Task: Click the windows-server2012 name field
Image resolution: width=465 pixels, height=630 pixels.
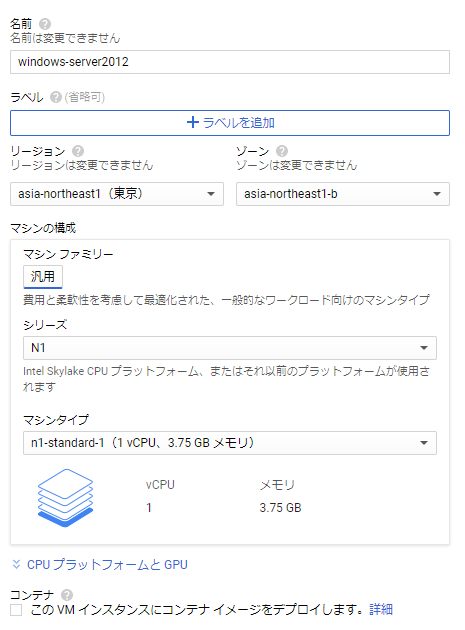Action: 230,62
